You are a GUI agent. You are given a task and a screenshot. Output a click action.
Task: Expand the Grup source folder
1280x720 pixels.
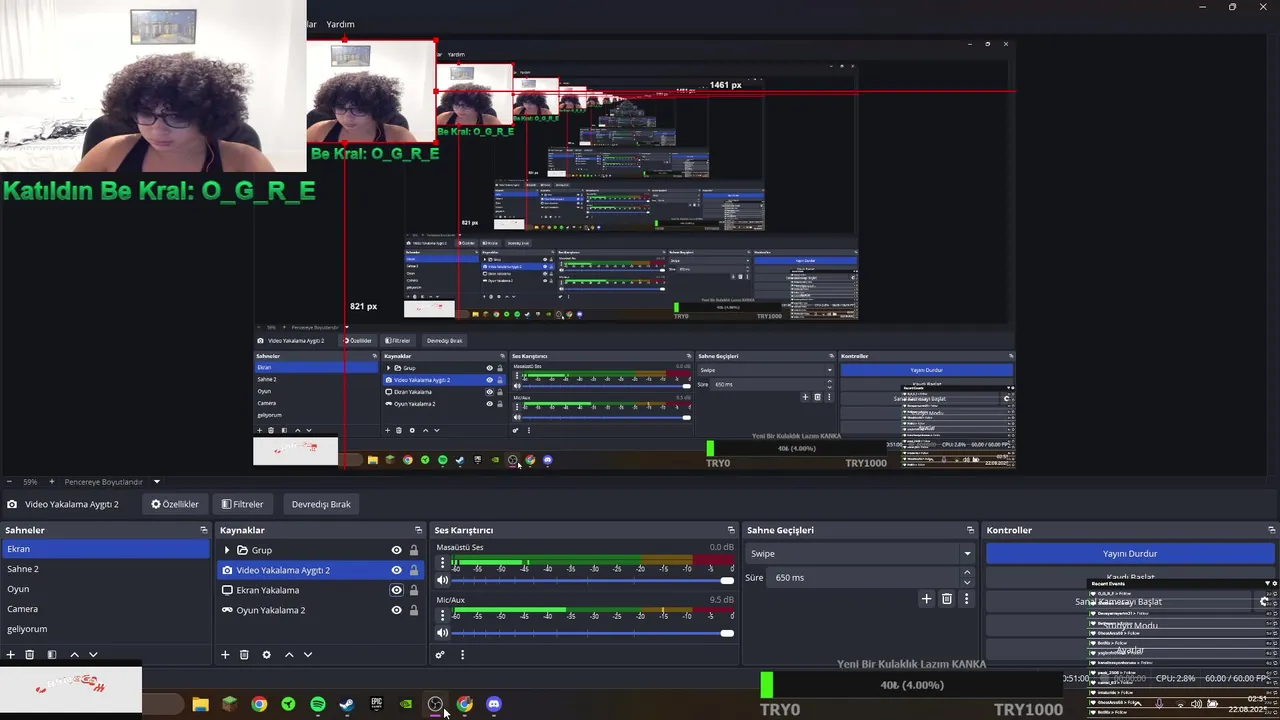(227, 550)
